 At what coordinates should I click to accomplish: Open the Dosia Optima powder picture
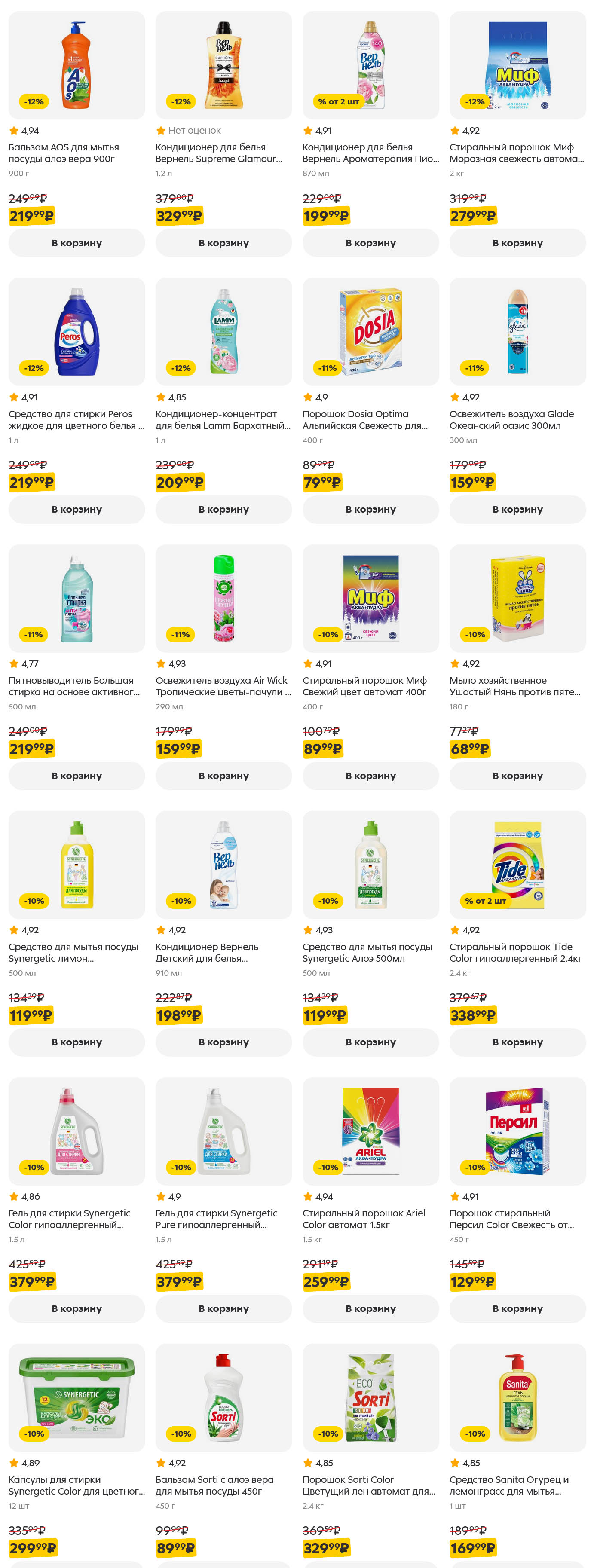point(370,331)
